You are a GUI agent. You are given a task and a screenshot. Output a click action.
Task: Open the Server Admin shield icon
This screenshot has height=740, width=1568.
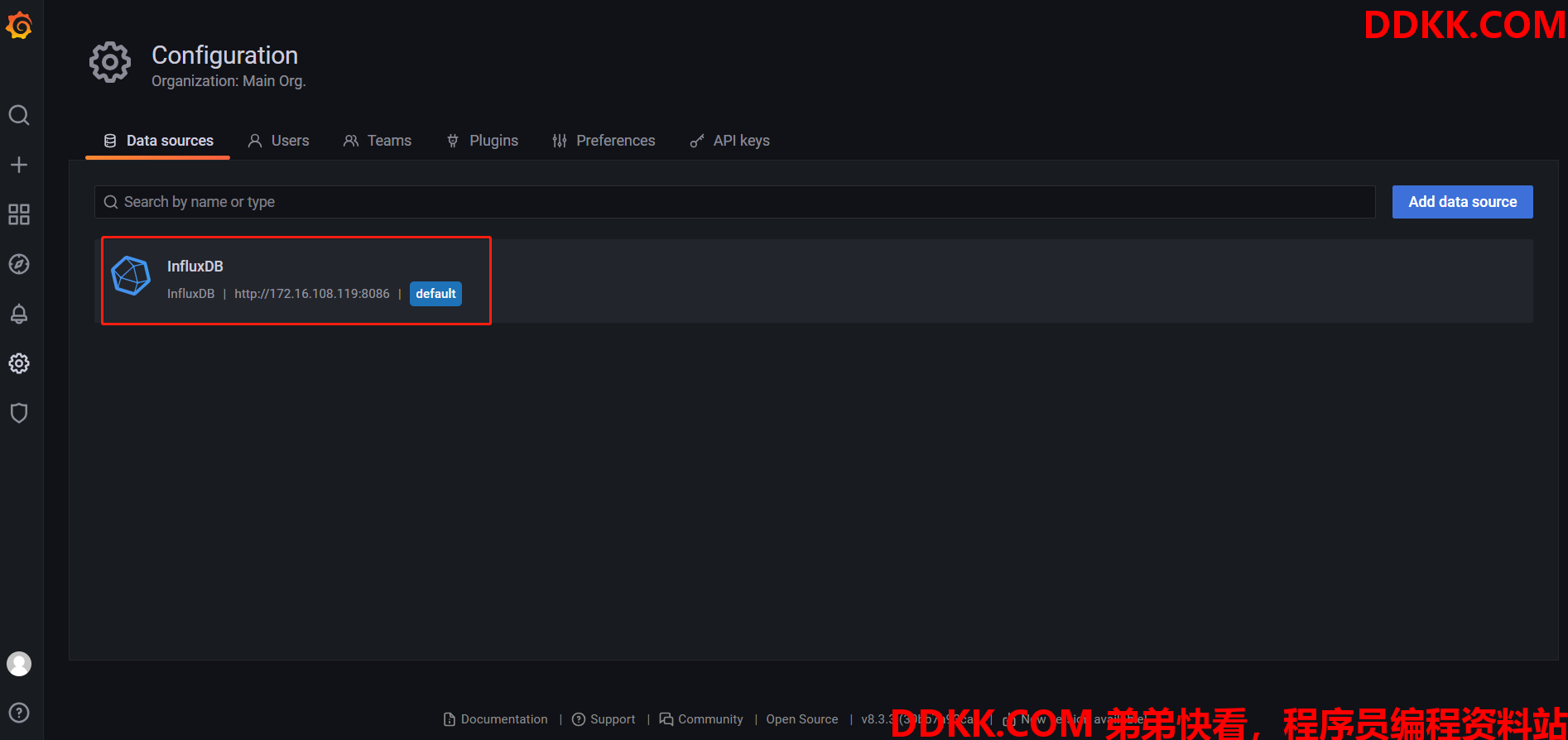(x=19, y=413)
